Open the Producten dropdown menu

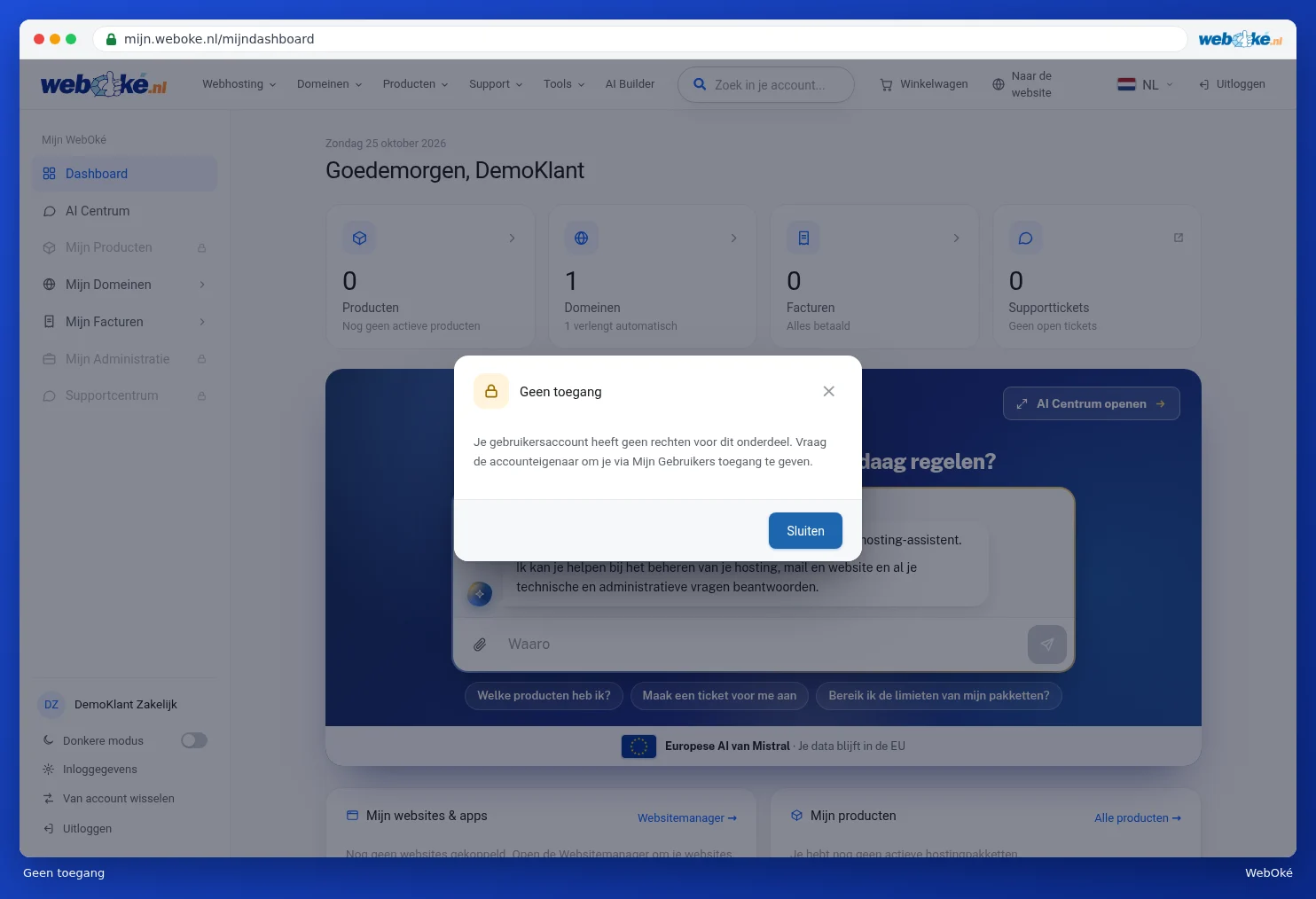click(416, 84)
